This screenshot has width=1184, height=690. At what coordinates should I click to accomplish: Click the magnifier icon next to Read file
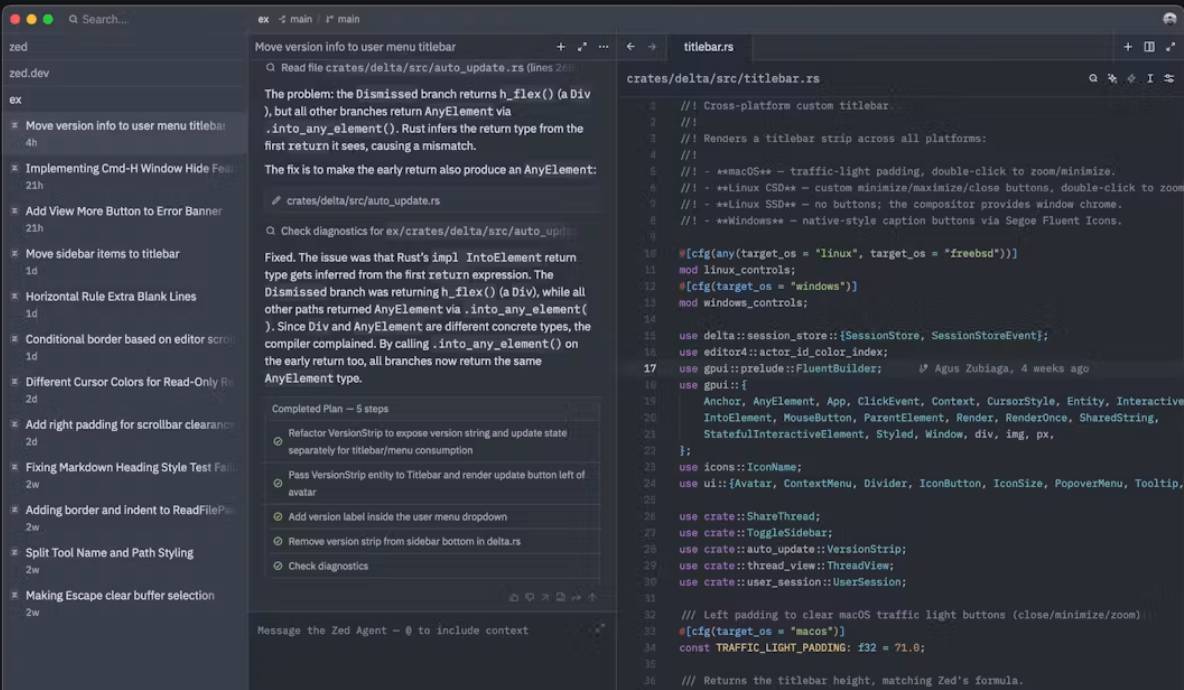[270, 68]
